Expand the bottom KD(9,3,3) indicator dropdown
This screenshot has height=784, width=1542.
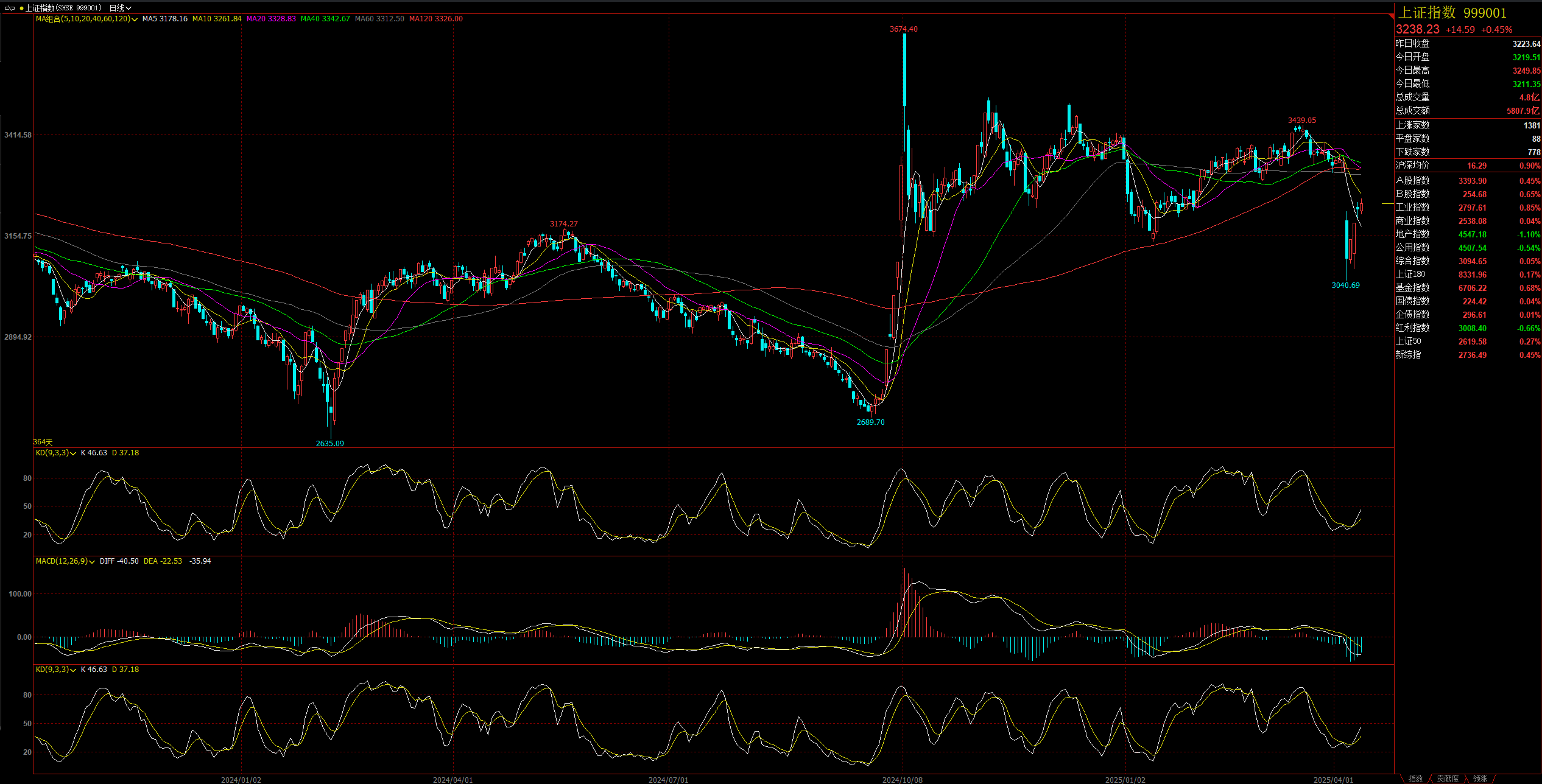coord(73,670)
